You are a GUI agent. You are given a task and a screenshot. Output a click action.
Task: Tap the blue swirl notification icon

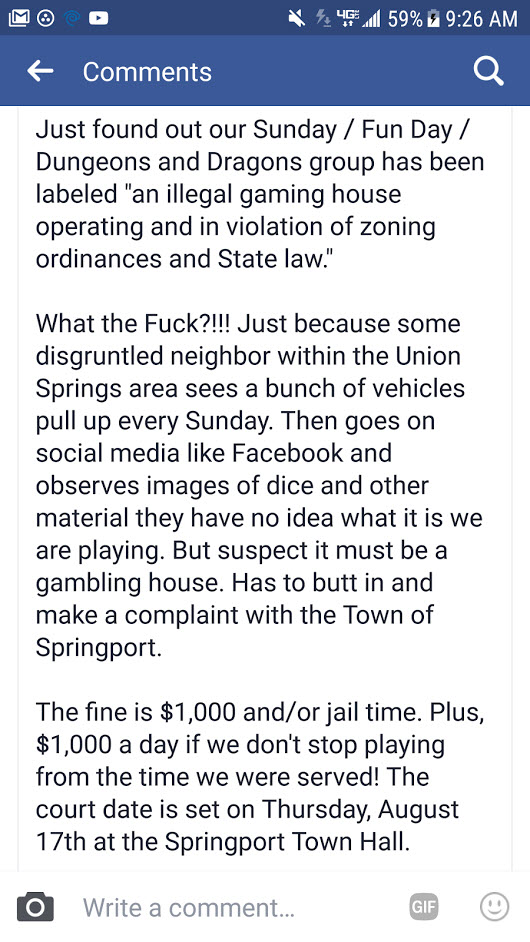click(71, 19)
